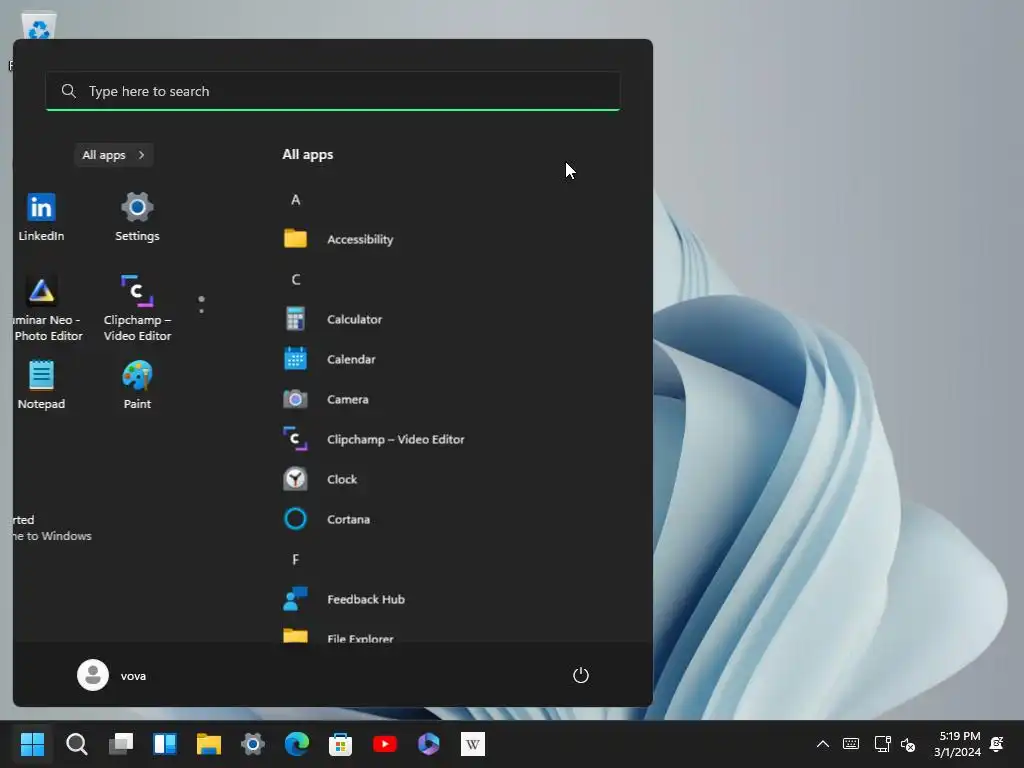The image size is (1024, 768).
Task: Open YouTube from the taskbar
Action: [385, 744]
